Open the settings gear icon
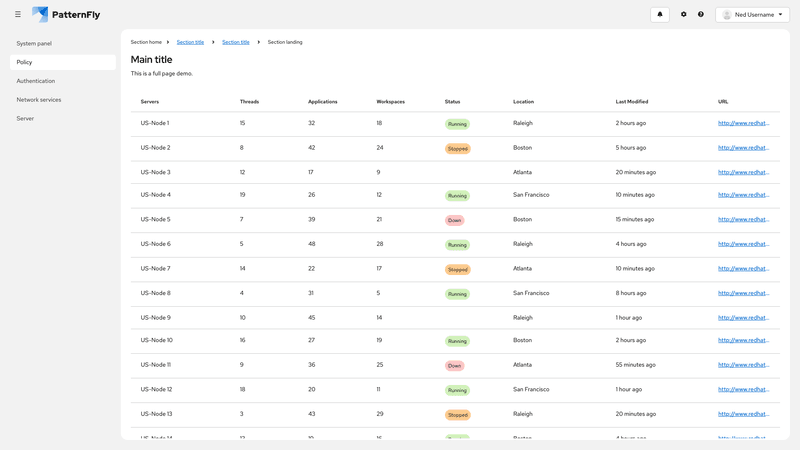Image resolution: width=800 pixels, height=450 pixels. pyautogui.click(x=684, y=14)
